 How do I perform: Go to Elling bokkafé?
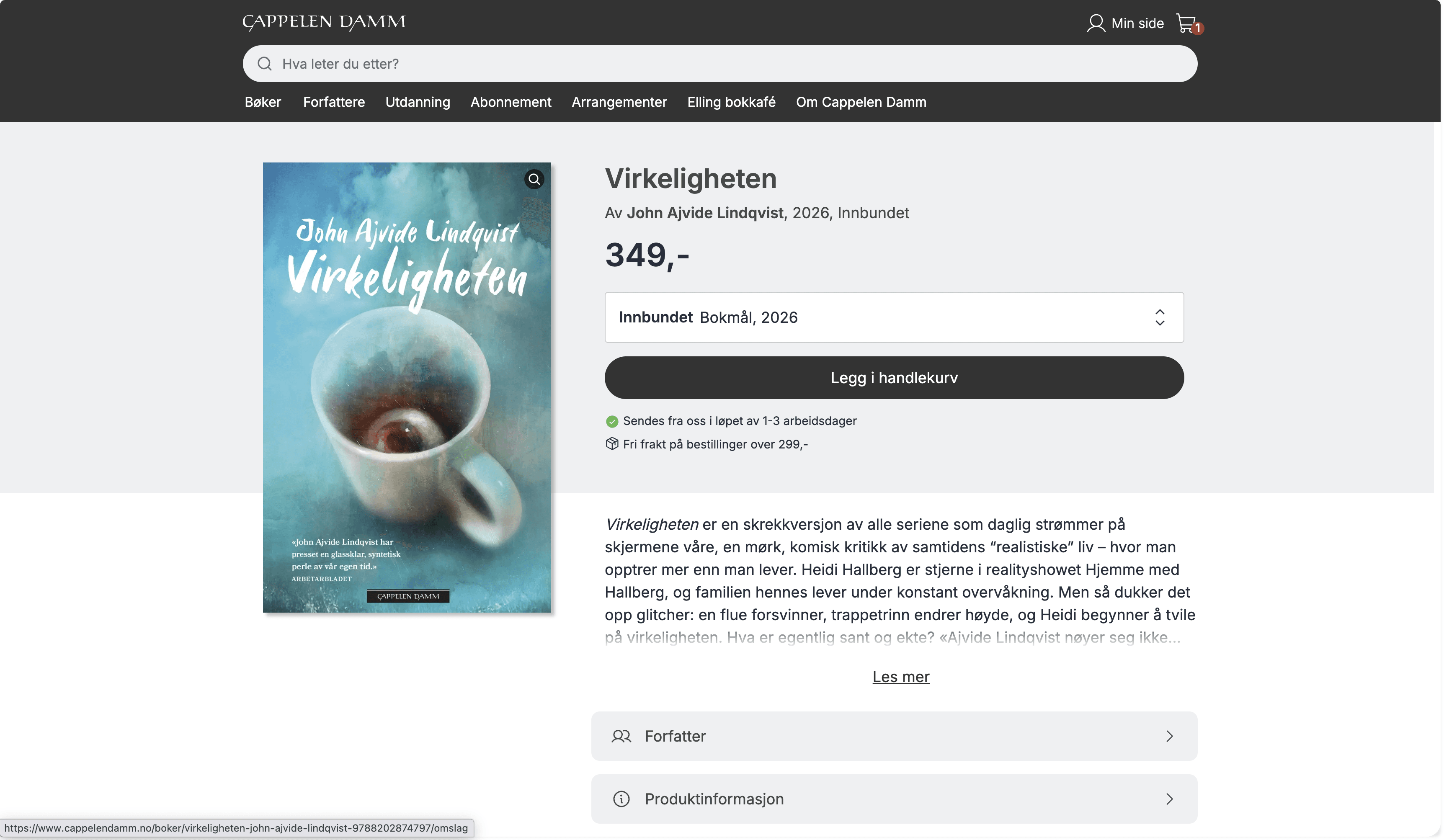(x=731, y=102)
